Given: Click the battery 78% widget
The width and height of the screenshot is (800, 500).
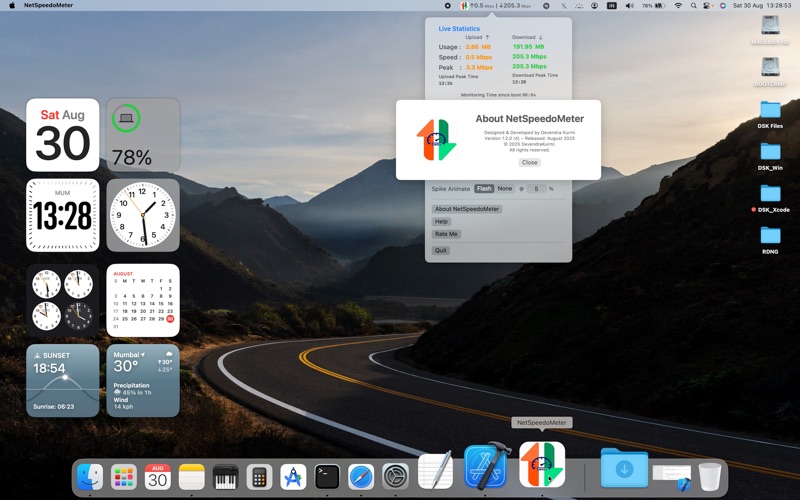Looking at the screenshot, I should click(143, 135).
